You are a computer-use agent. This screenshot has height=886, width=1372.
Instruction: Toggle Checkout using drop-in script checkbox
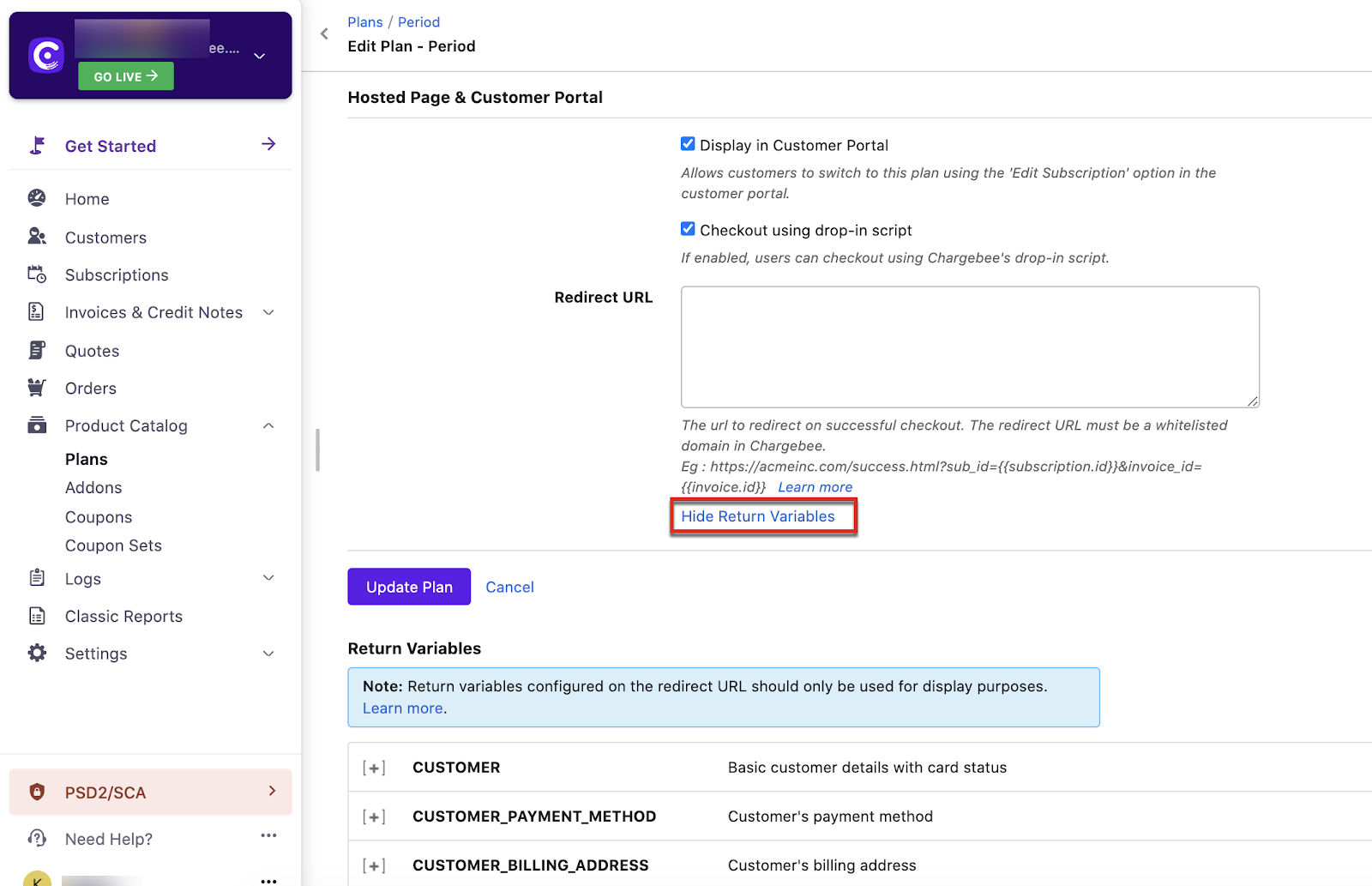pyautogui.click(x=688, y=229)
